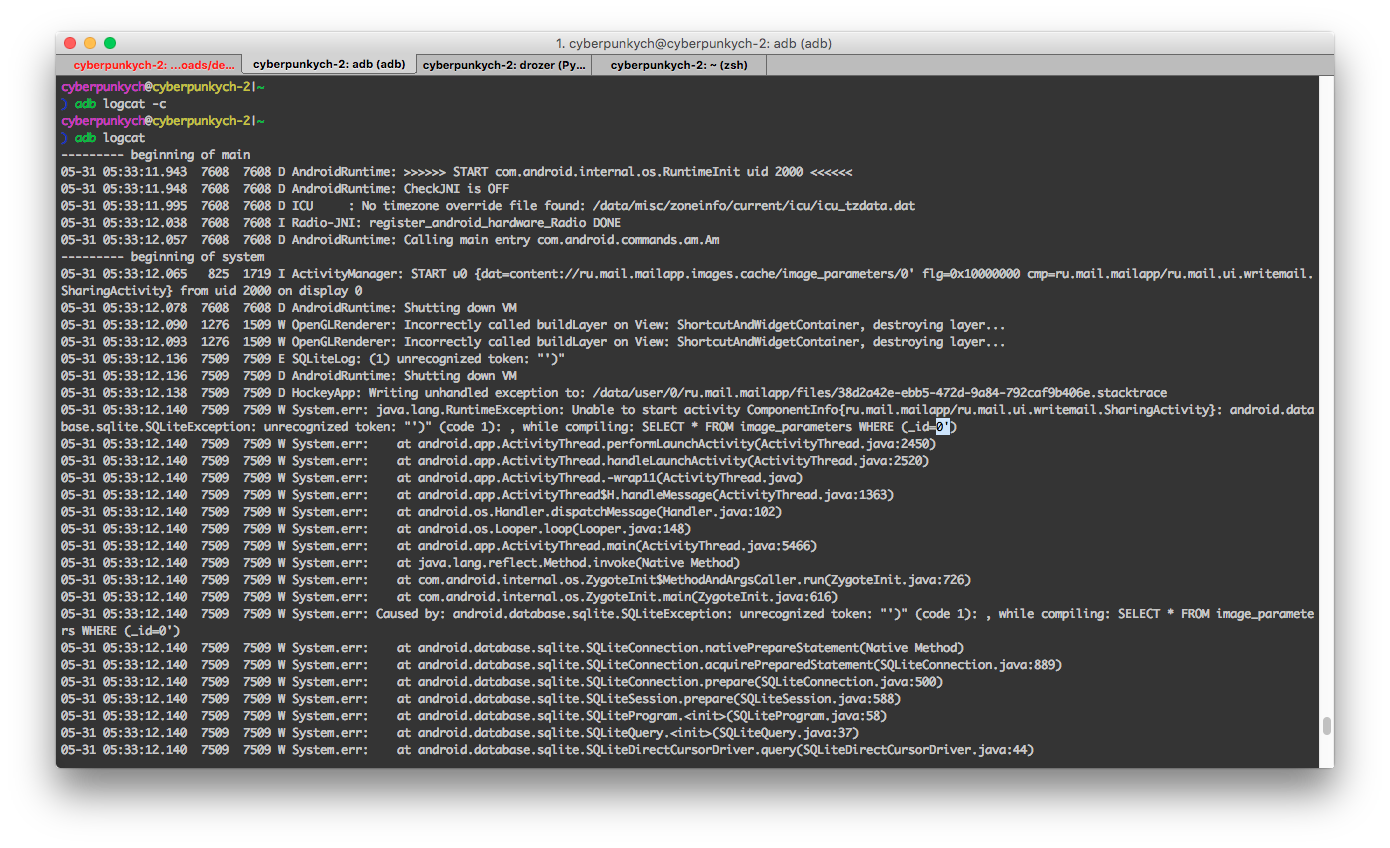Screen dimensions: 1390x848
Task: Click 'SQLiteConnection.acquirePreparedStatement' stack frame
Action: (561, 665)
